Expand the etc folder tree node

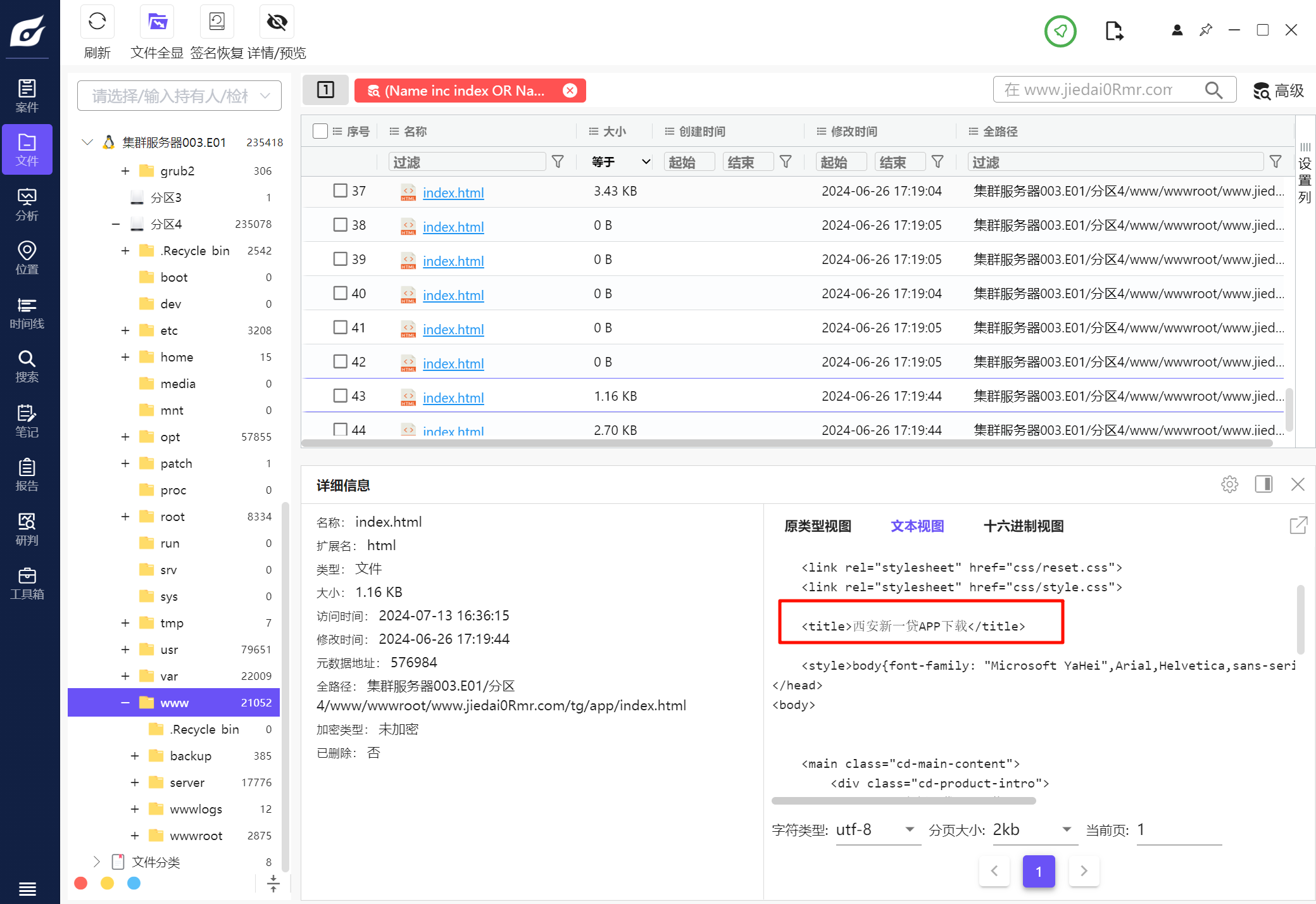point(125,330)
